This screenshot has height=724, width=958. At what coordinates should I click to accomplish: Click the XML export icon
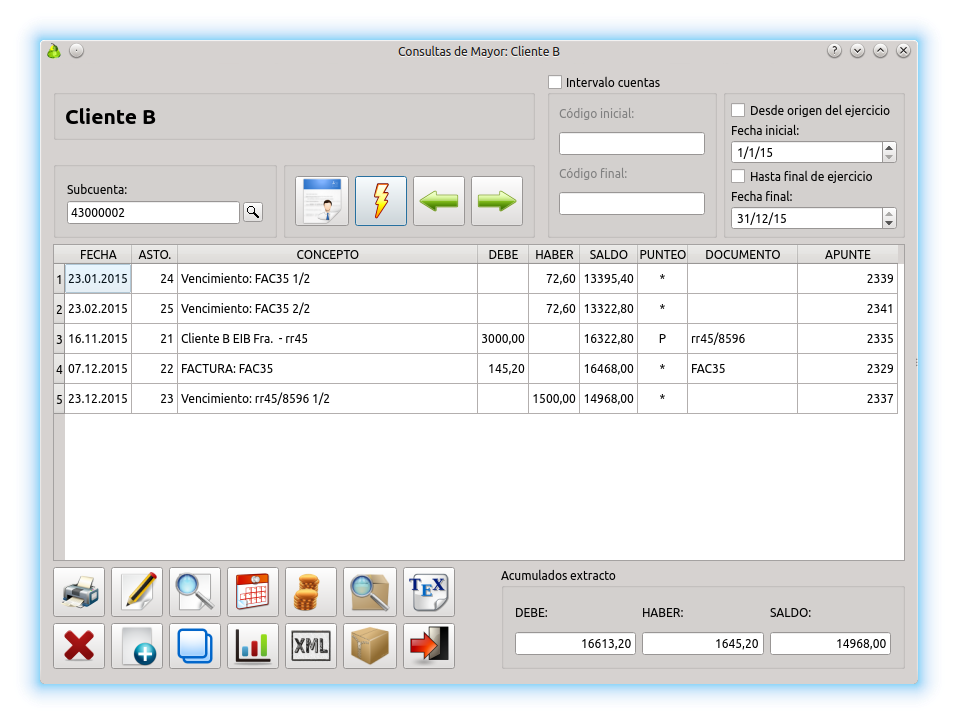(311, 646)
